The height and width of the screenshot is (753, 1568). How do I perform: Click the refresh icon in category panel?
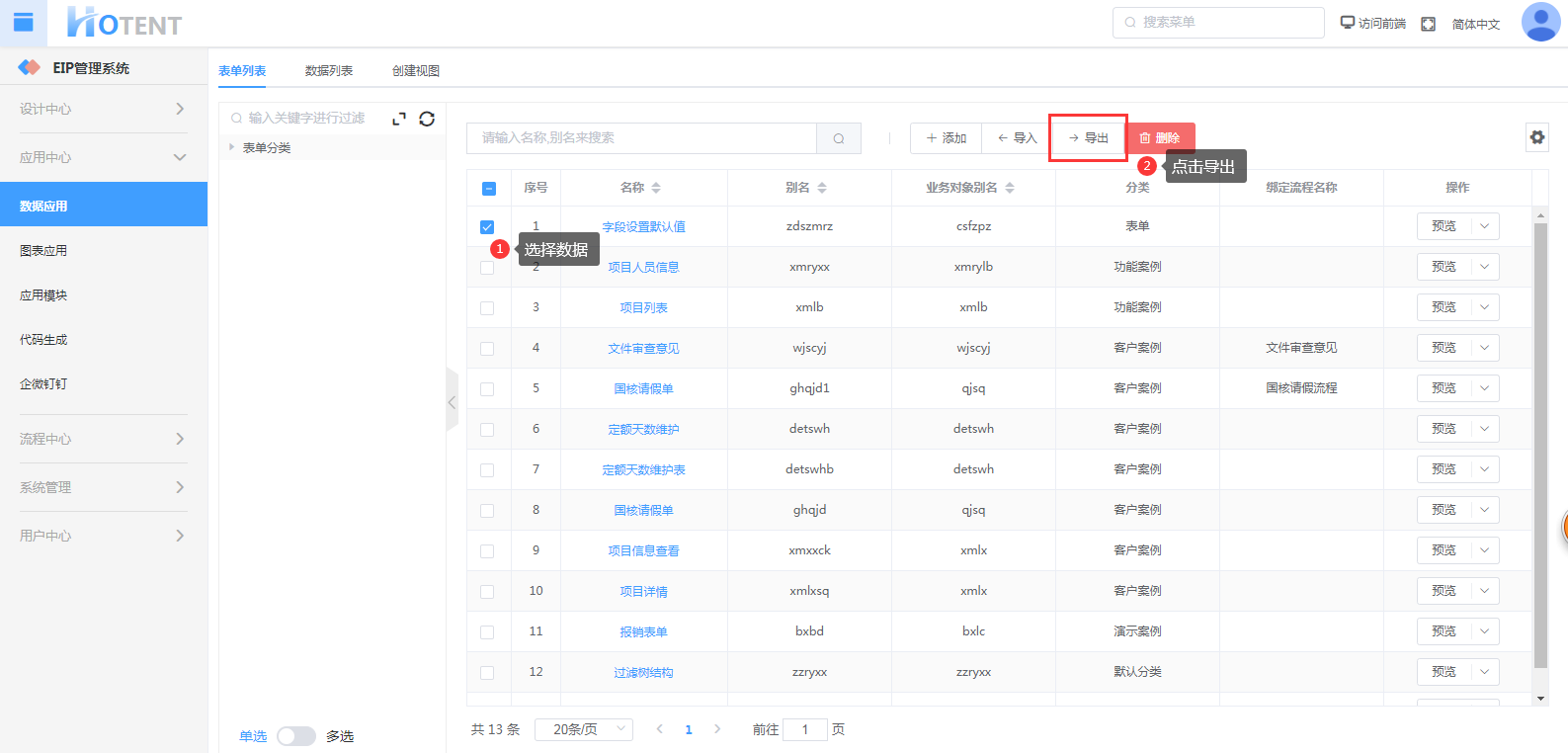pos(427,119)
